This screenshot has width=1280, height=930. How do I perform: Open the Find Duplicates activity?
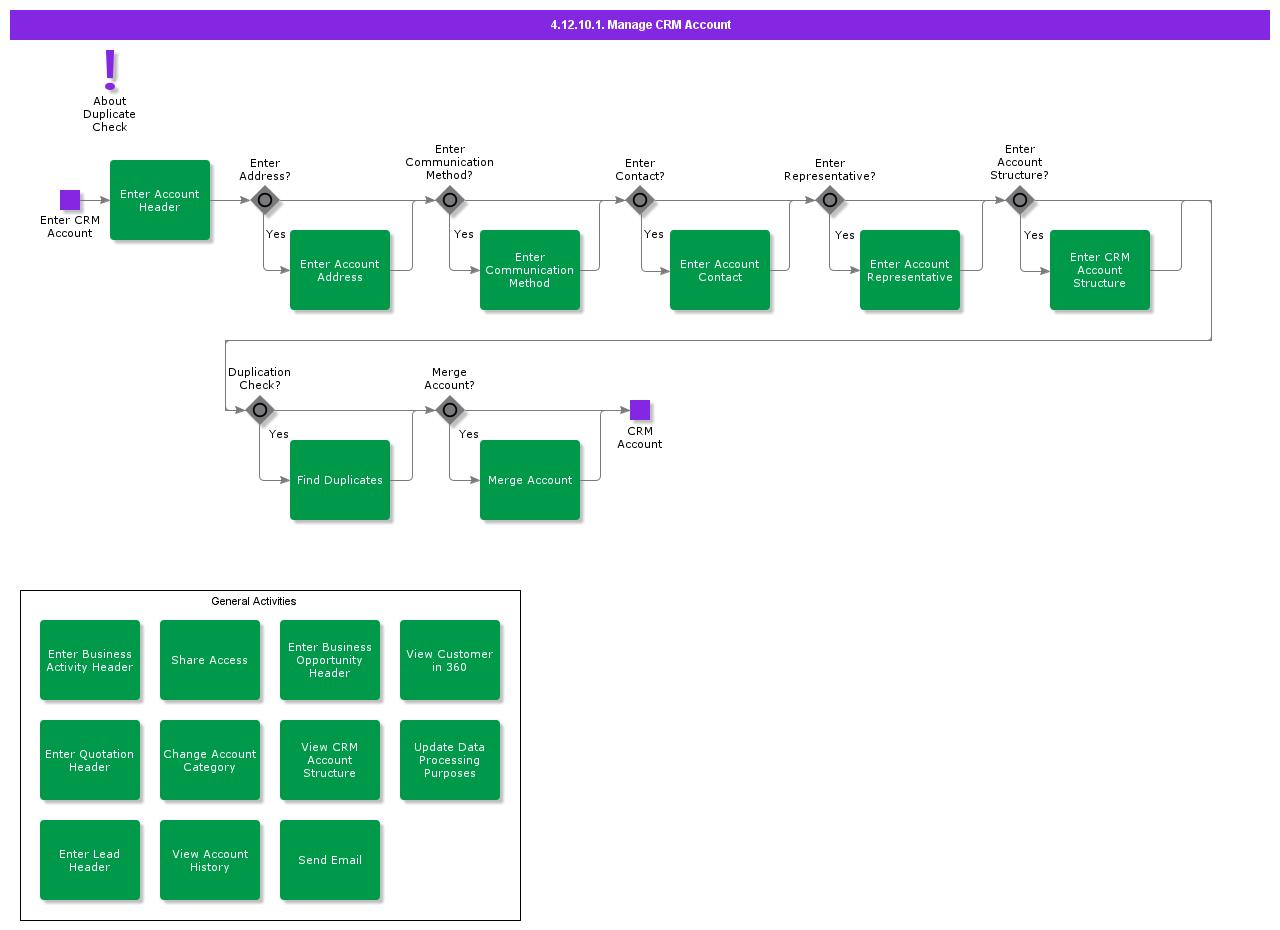coord(340,480)
